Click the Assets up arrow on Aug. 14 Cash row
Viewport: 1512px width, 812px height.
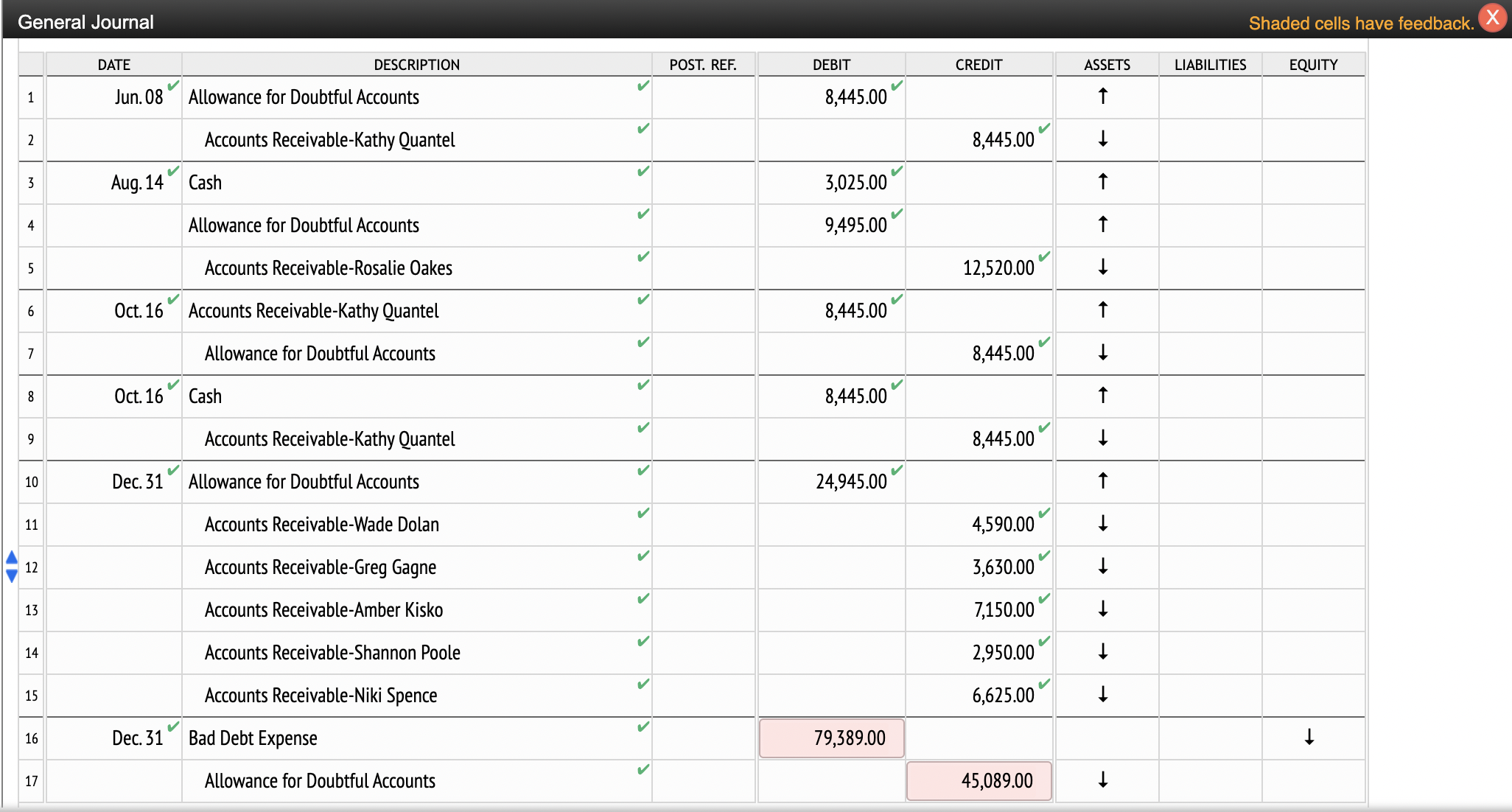point(1102,181)
